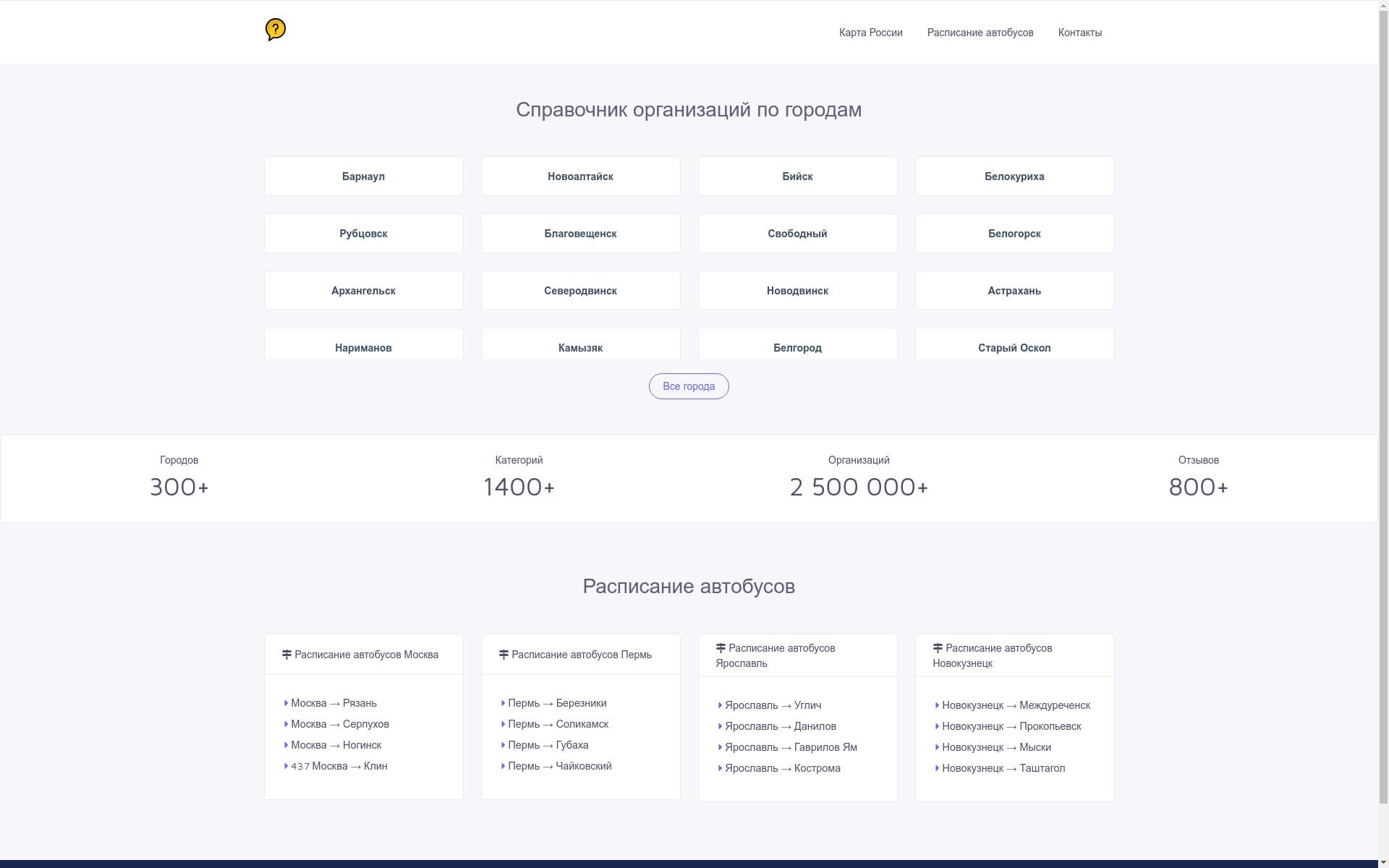1389x868 pixels.
Task: Open Пермь → Чайковский route link
Action: click(559, 766)
